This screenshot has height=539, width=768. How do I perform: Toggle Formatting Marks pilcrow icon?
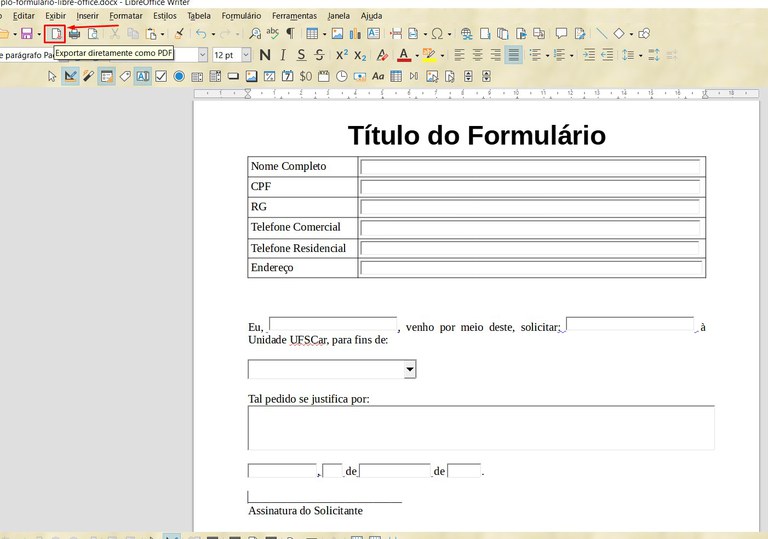point(290,34)
